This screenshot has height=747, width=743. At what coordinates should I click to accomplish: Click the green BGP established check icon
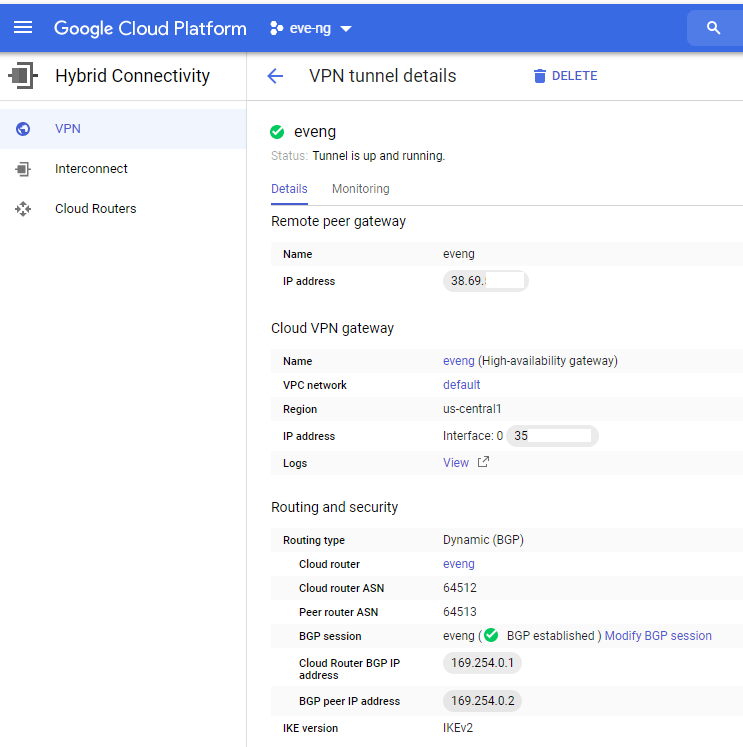[x=491, y=635]
